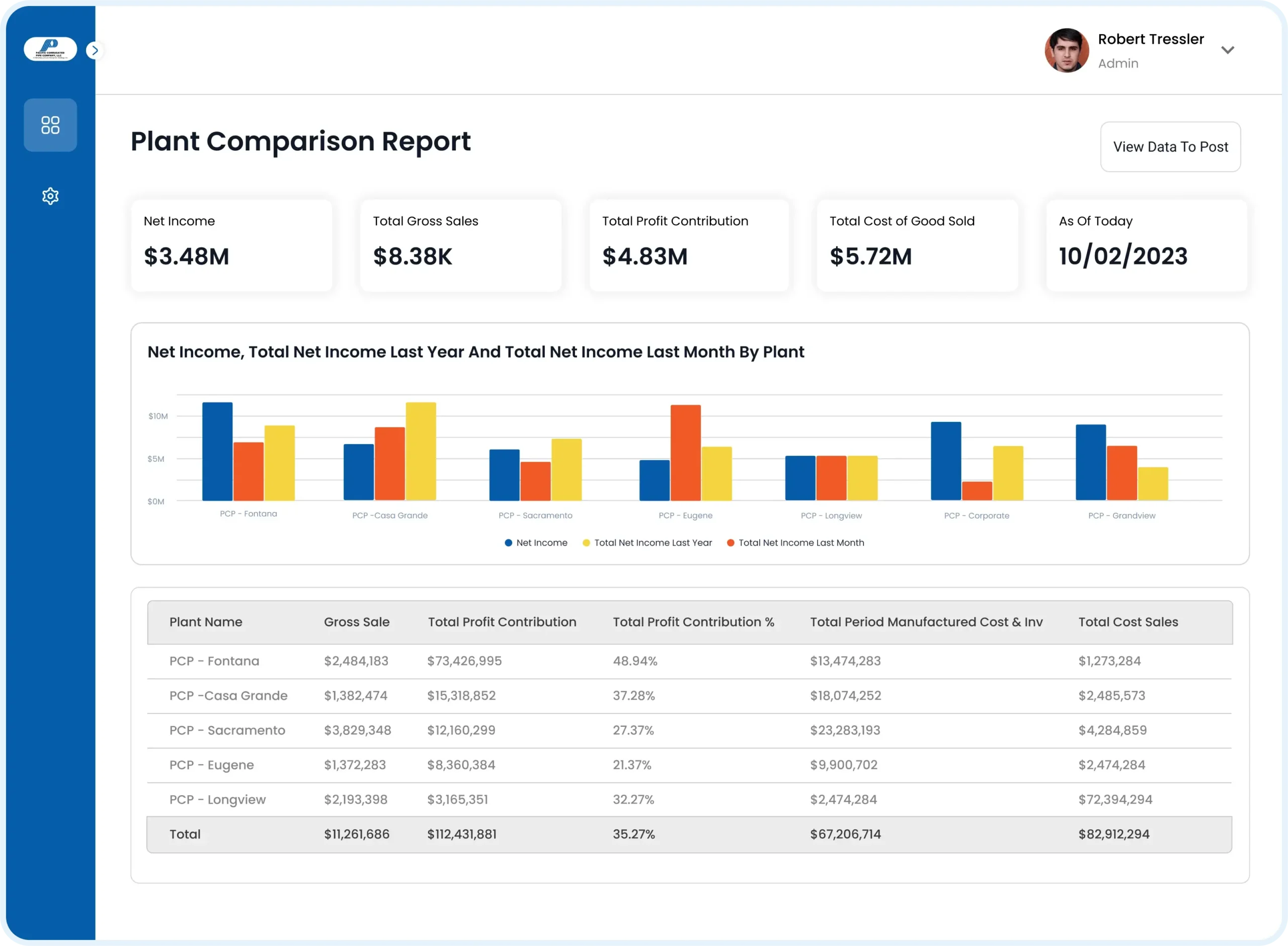This screenshot has height=946, width=1288.
Task: Toggle Total Net Income Last Month legend dot
Action: point(730,543)
